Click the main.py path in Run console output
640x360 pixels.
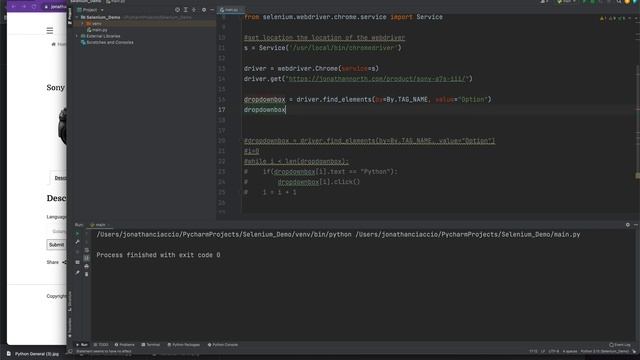468,235
